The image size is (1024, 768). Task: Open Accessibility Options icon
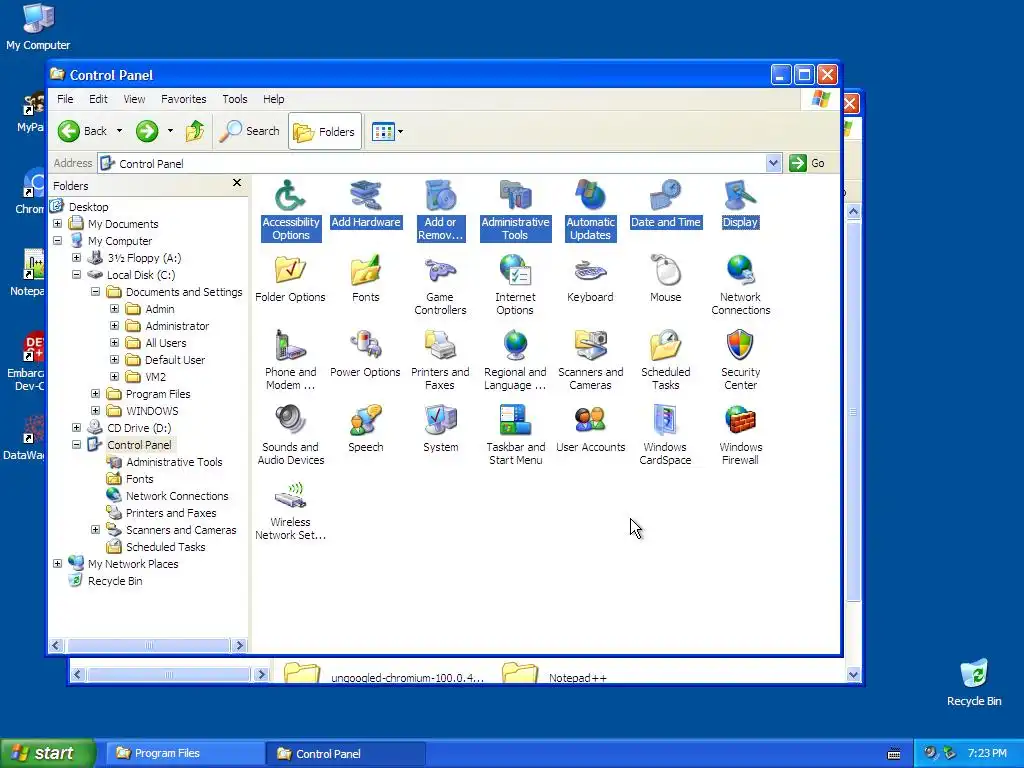click(290, 210)
